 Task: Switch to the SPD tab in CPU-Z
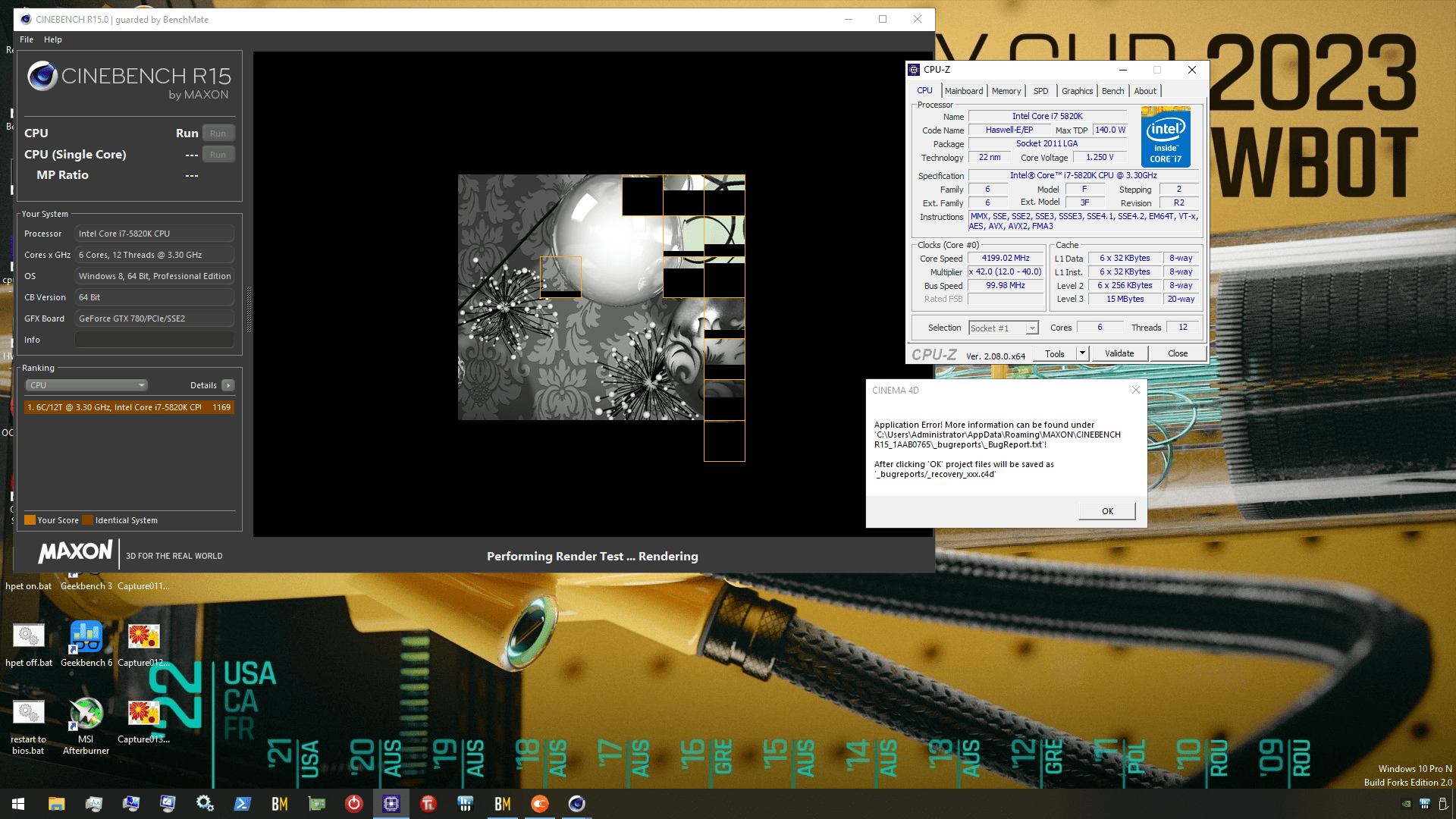tap(1041, 91)
